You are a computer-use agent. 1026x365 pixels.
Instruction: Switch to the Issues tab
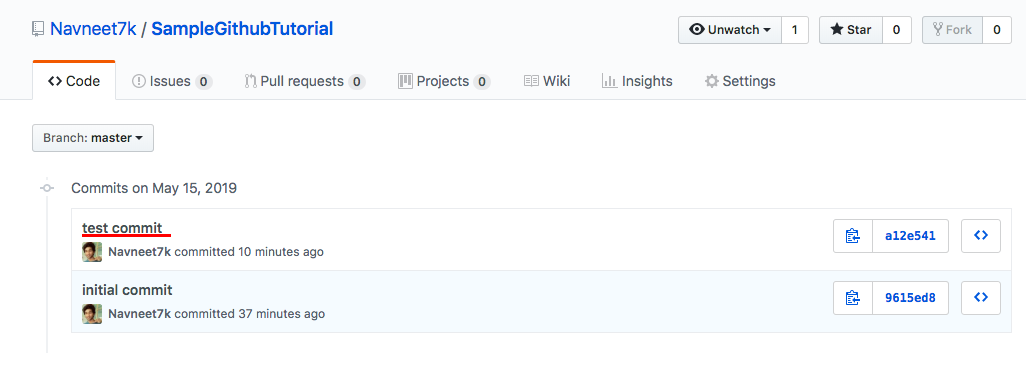point(172,81)
